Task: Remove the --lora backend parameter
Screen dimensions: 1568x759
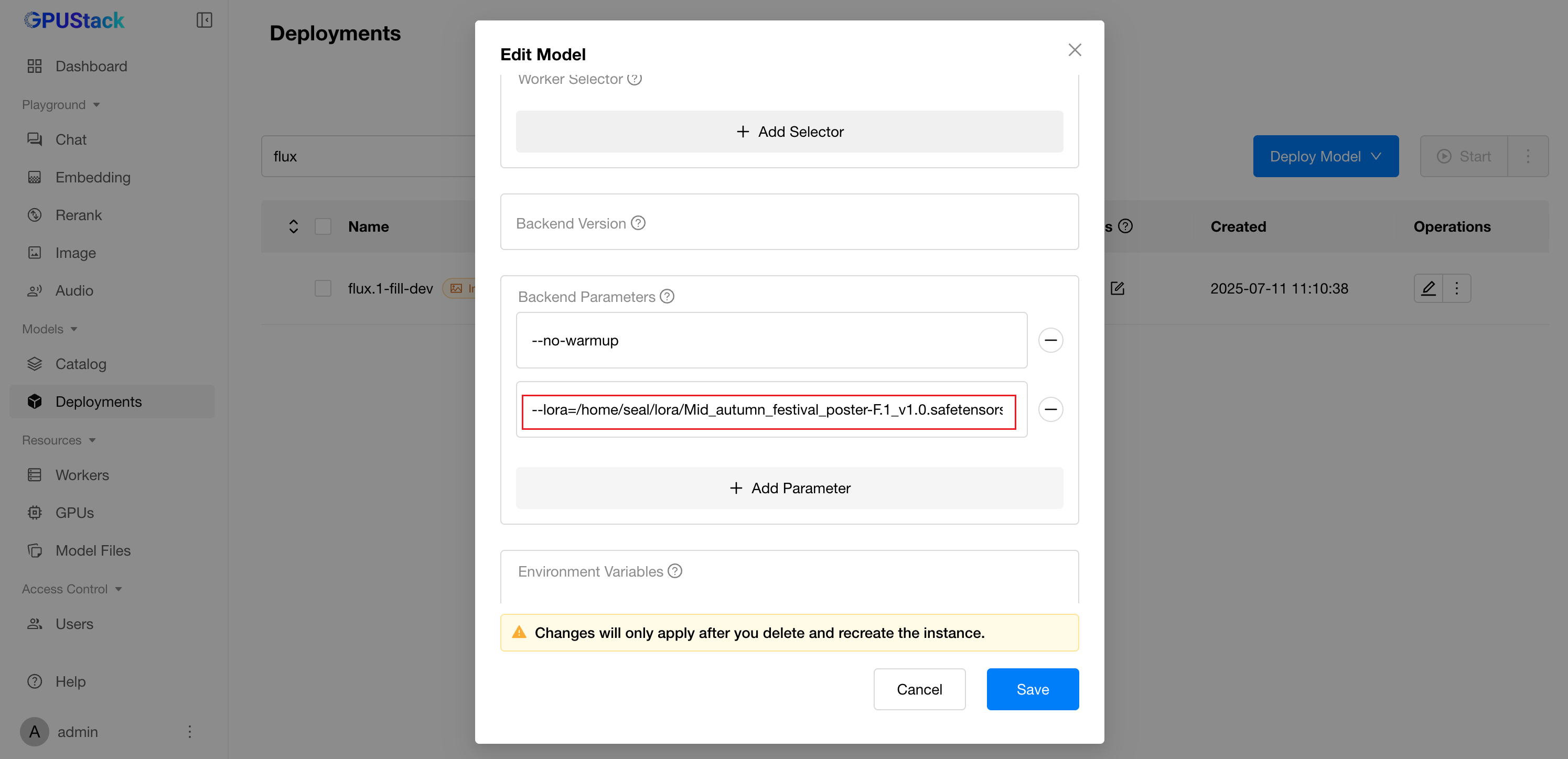Action: point(1050,409)
